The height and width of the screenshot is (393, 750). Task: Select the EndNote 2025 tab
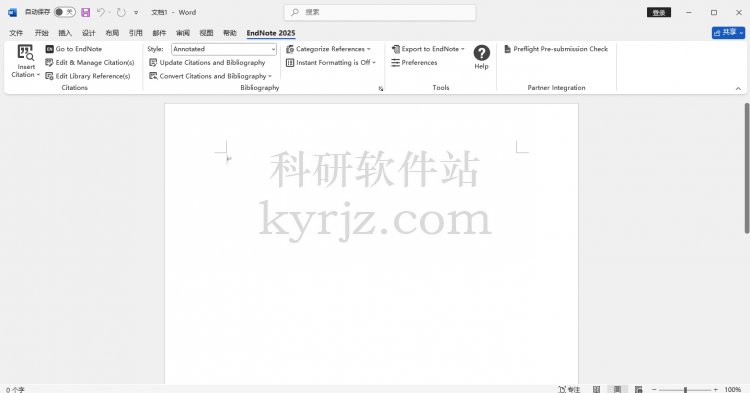pyautogui.click(x=271, y=33)
